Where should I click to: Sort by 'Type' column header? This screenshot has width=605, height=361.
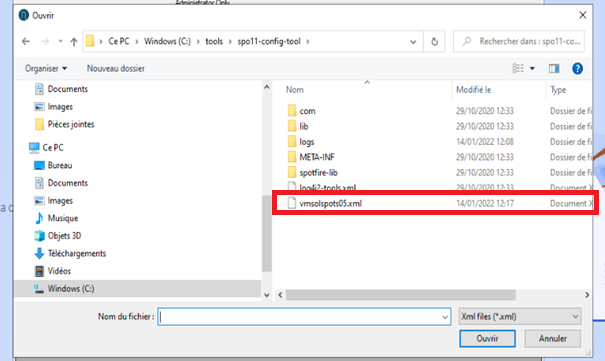[558, 90]
